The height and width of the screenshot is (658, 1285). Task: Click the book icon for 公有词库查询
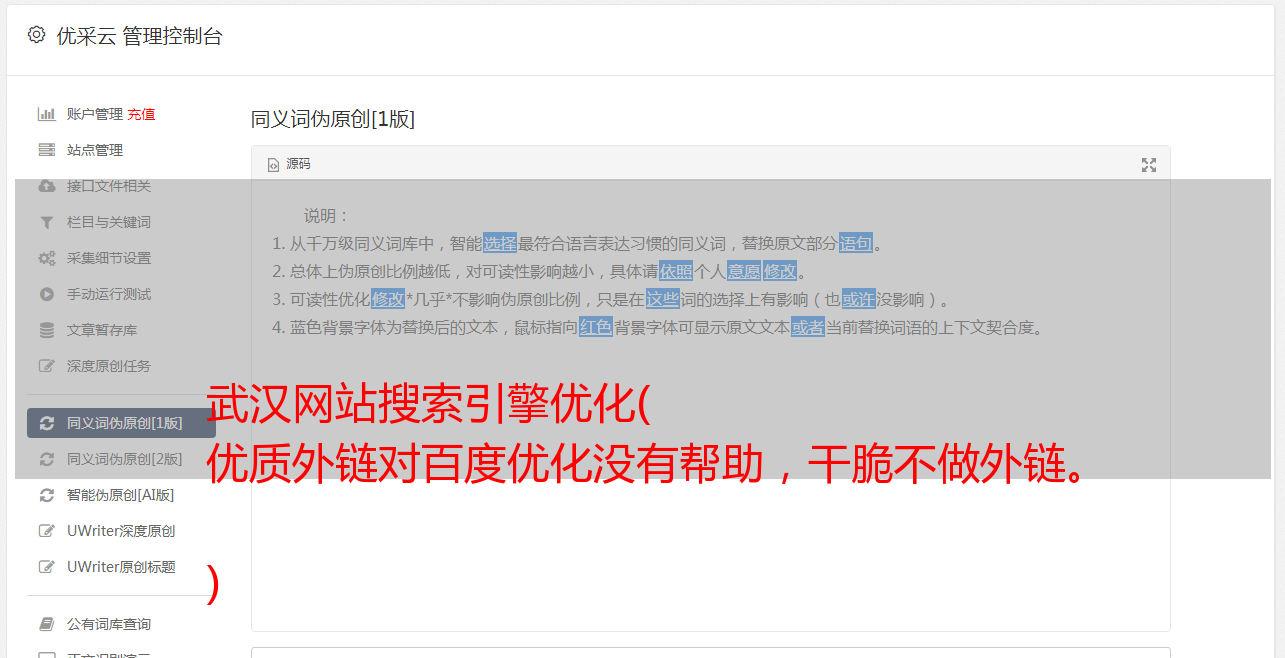[x=46, y=624]
